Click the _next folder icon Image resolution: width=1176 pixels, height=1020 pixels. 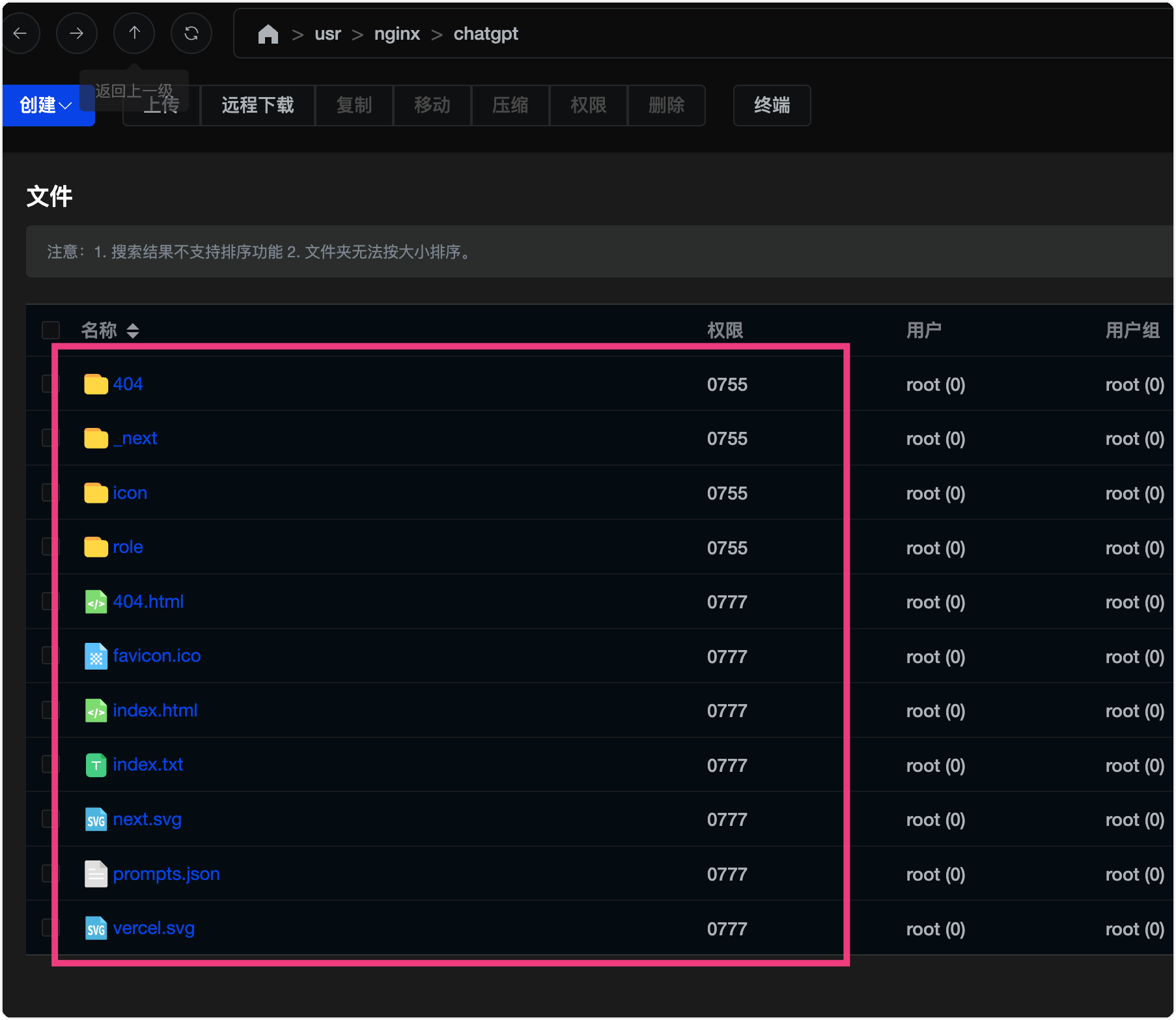point(96,438)
